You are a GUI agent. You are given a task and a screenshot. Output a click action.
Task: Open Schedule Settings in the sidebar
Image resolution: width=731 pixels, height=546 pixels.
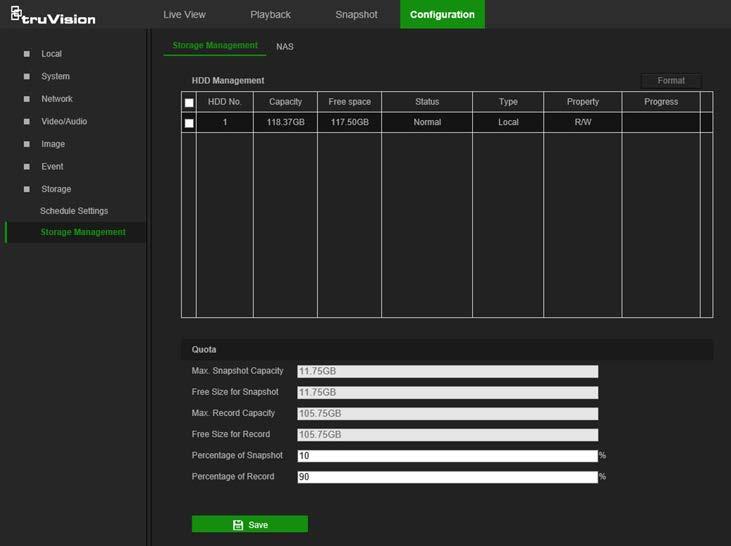[74, 211]
